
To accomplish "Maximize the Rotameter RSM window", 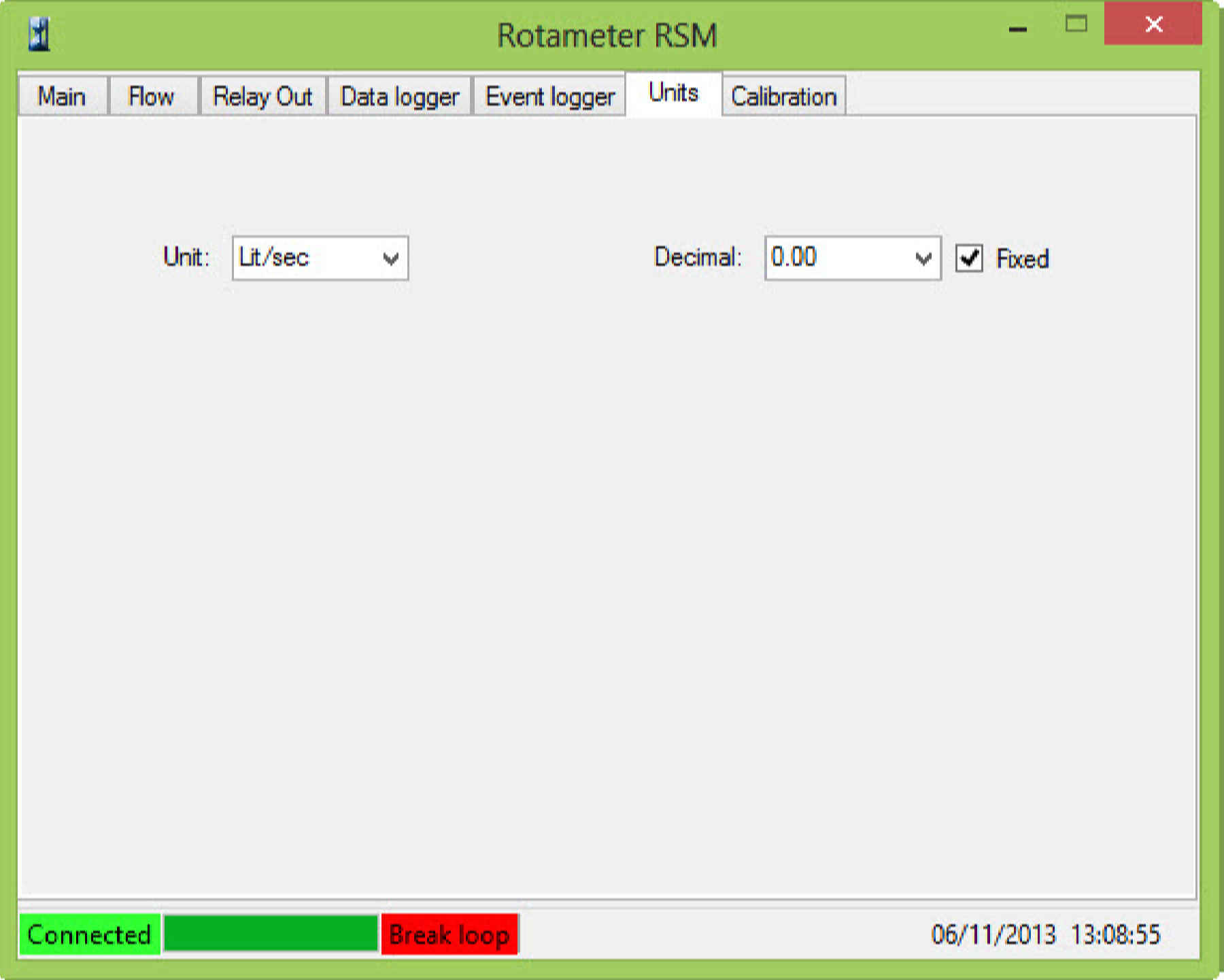I will [x=1076, y=25].
